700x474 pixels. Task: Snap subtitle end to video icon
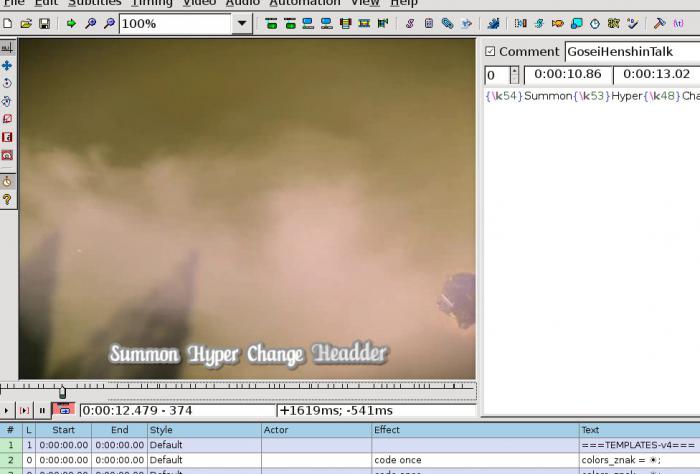click(327, 23)
